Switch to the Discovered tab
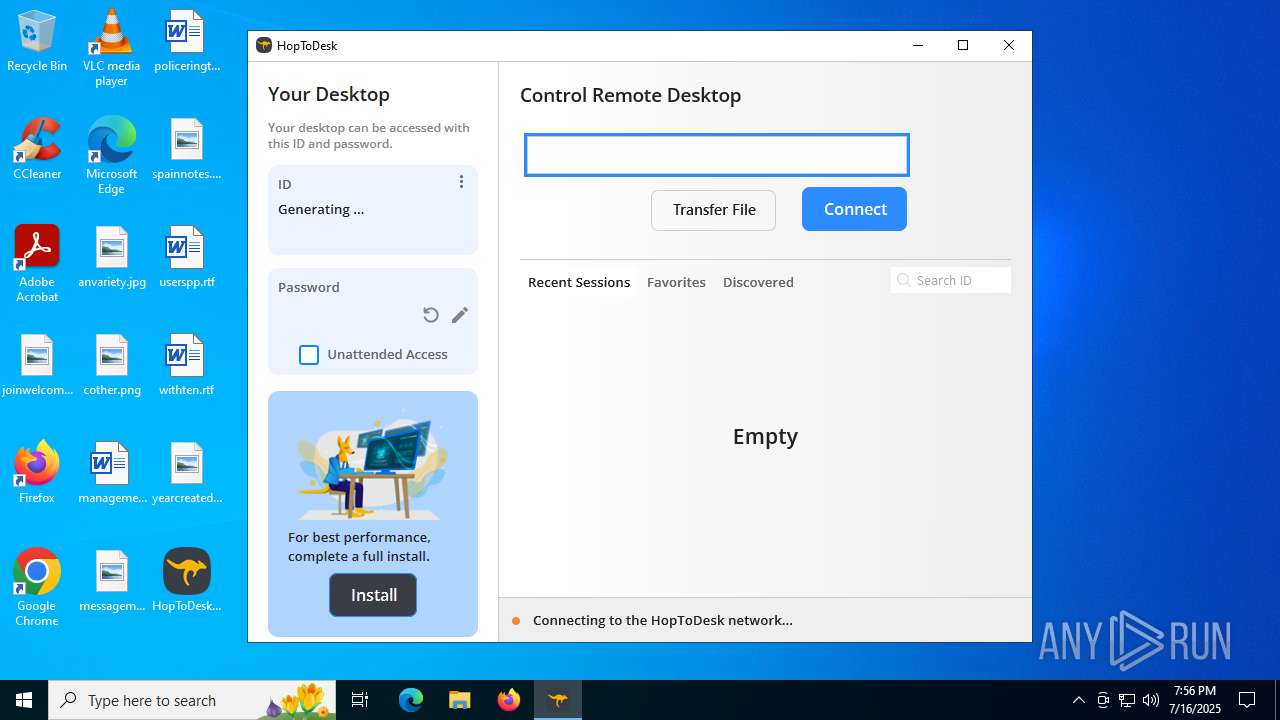Viewport: 1280px width, 720px height. click(x=758, y=282)
